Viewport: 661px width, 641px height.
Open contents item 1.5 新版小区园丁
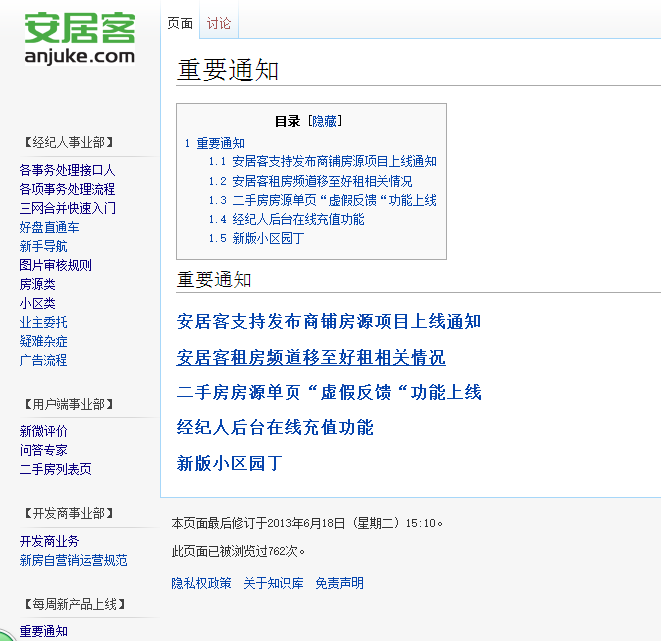coord(256,239)
